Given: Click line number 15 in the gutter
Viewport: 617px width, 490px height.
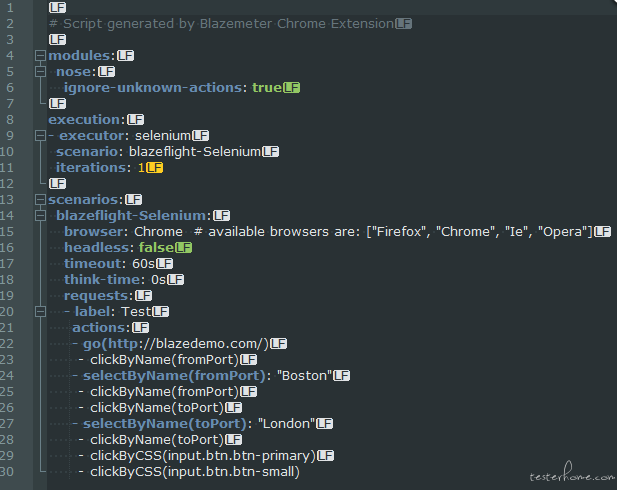Looking at the screenshot, I should point(7,231).
